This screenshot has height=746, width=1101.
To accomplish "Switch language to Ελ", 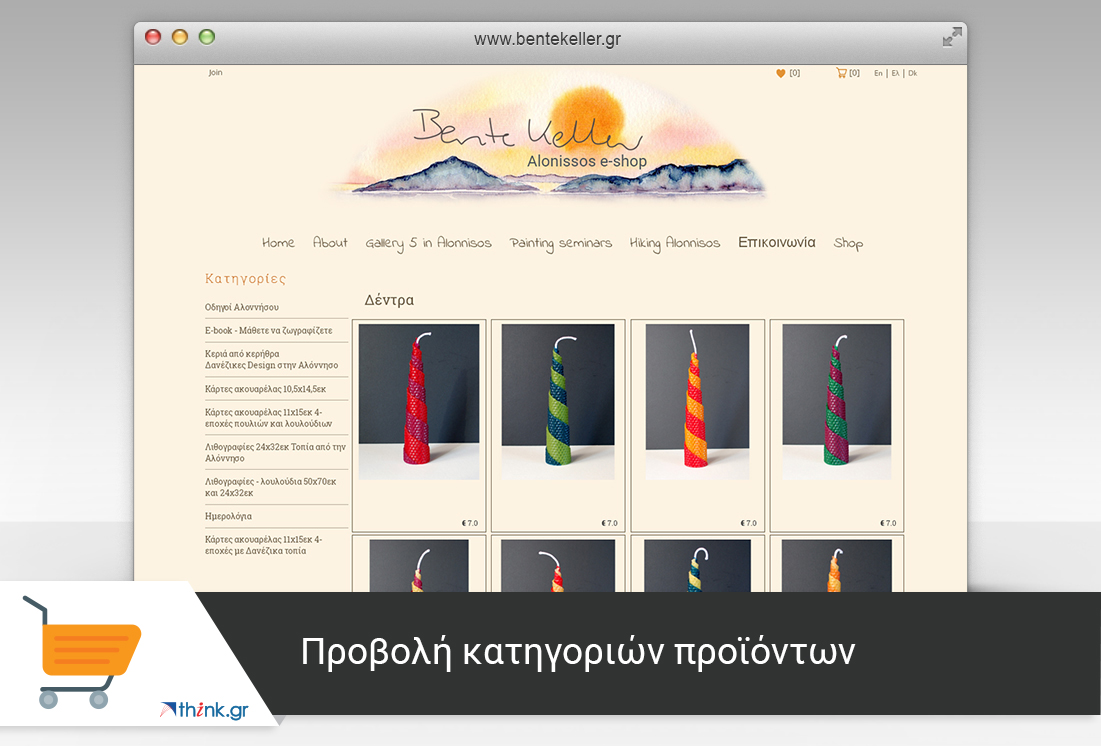I will [x=895, y=73].
